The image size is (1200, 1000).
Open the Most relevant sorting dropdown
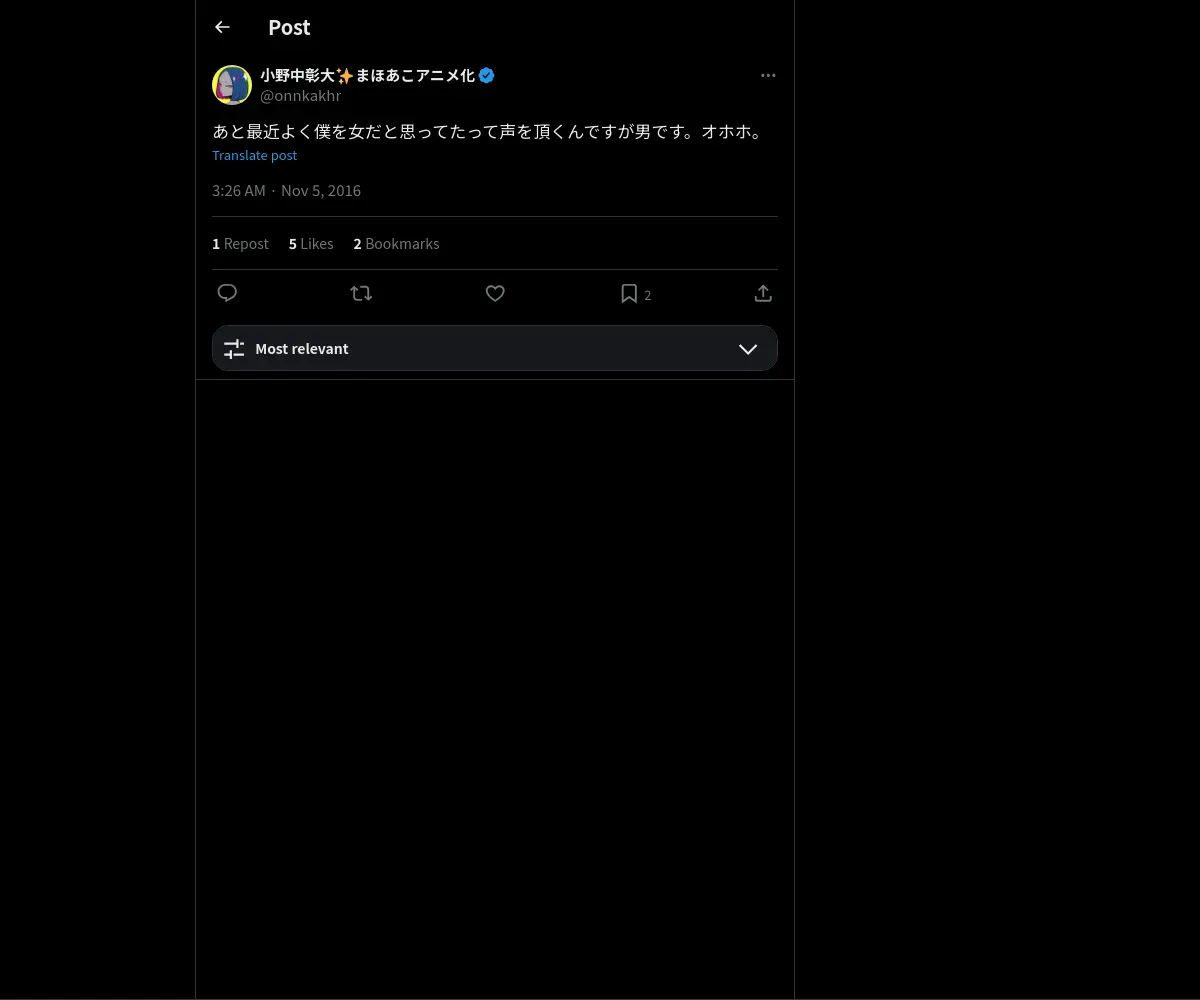pos(494,349)
